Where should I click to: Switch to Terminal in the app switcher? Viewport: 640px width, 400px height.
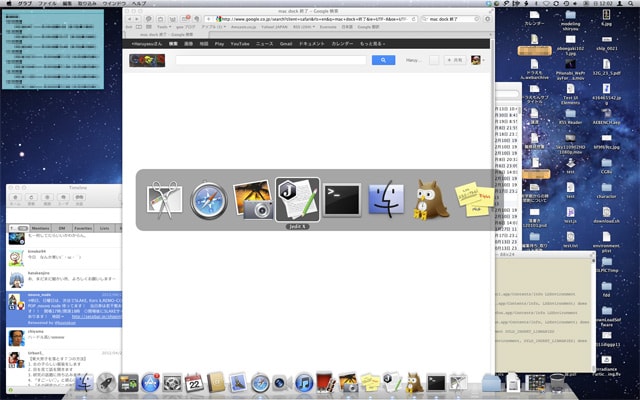342,200
